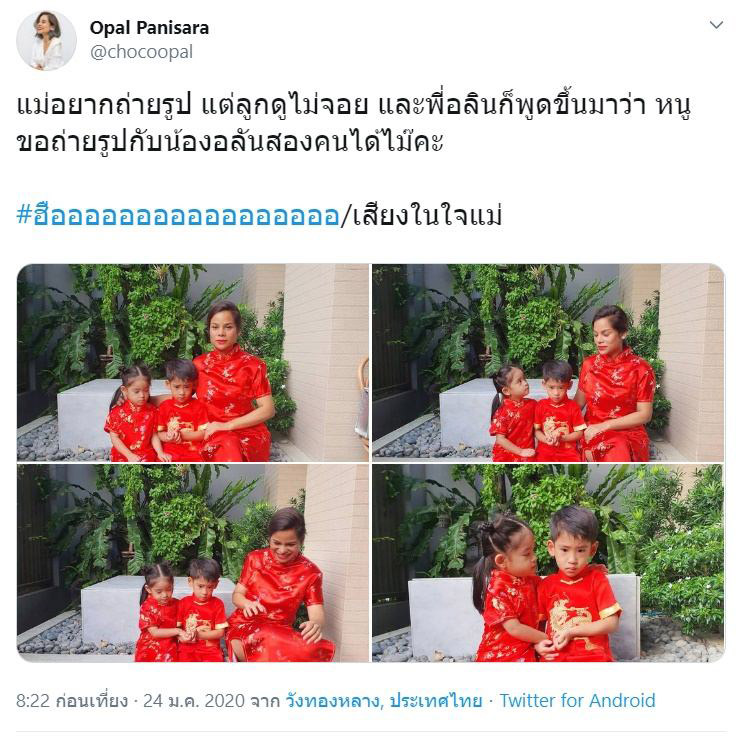The width and height of the screenshot is (743, 737).
Task: Click the 24 ม.ค. 2020 date text
Action: click(194, 701)
